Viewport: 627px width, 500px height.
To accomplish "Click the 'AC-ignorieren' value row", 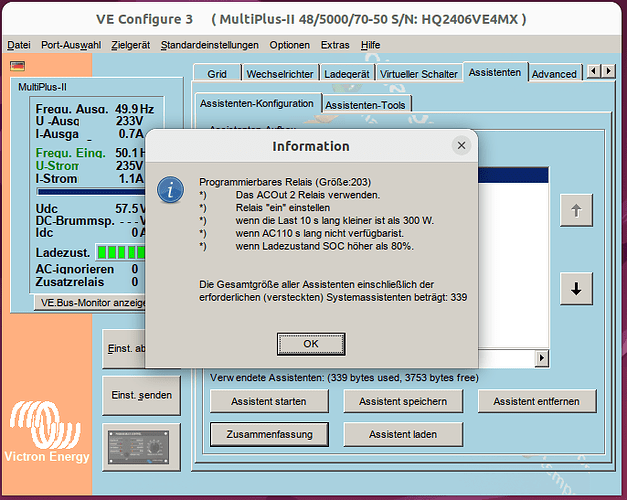I will tap(87, 269).
